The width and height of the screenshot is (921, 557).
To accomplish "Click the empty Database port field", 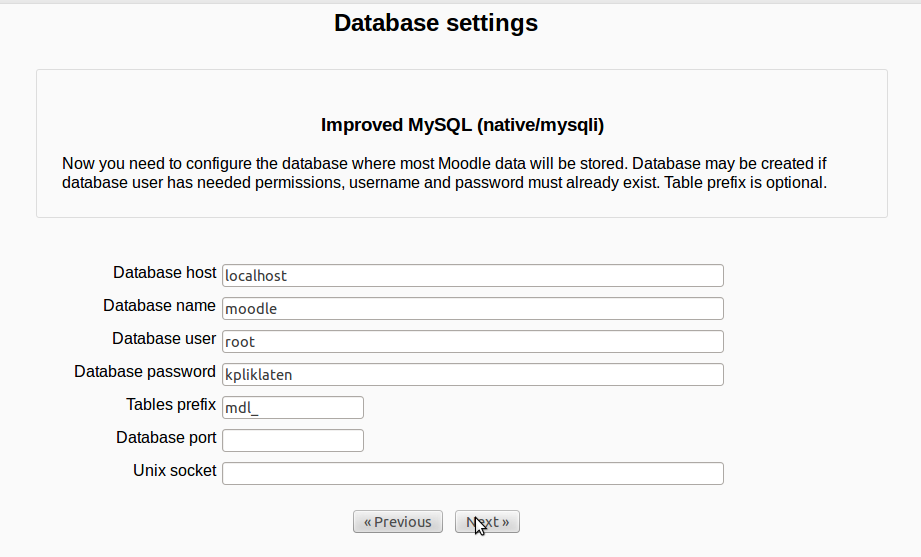I will [293, 440].
